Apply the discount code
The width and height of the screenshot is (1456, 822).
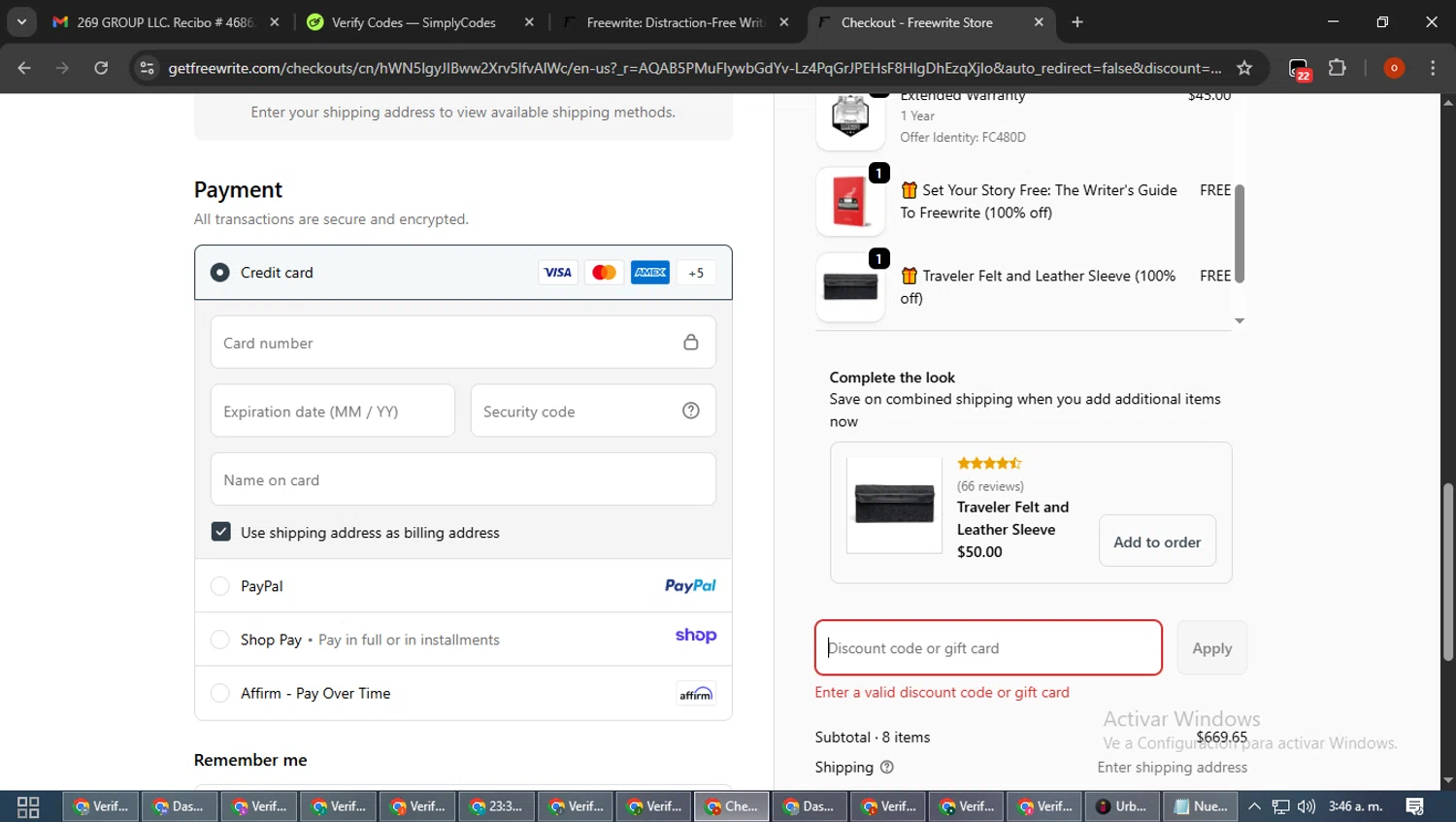click(1211, 648)
